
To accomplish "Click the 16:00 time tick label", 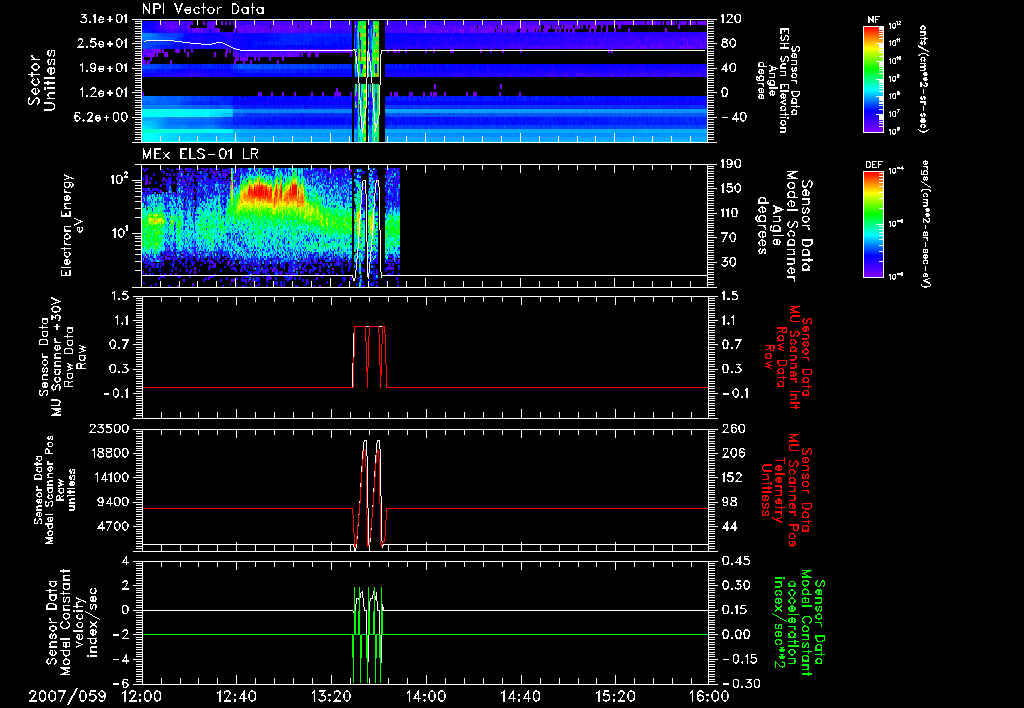I will click(709, 696).
